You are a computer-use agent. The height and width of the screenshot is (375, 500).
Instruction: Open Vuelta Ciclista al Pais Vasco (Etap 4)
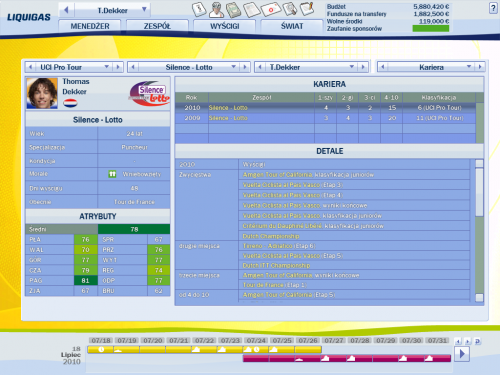[293, 195]
